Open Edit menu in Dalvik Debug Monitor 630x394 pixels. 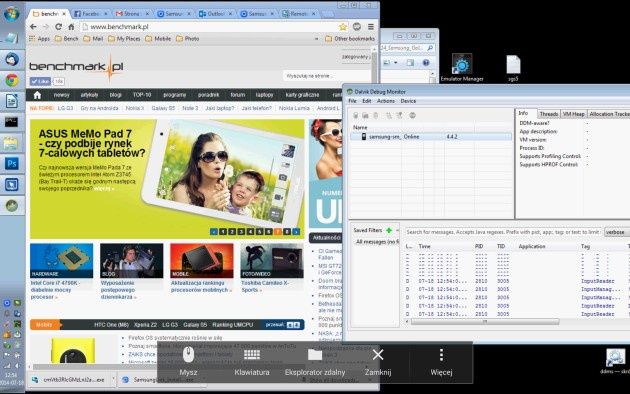[367, 101]
